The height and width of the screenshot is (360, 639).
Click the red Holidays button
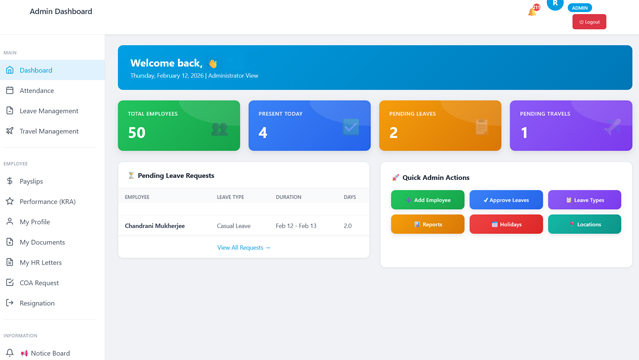(x=506, y=224)
